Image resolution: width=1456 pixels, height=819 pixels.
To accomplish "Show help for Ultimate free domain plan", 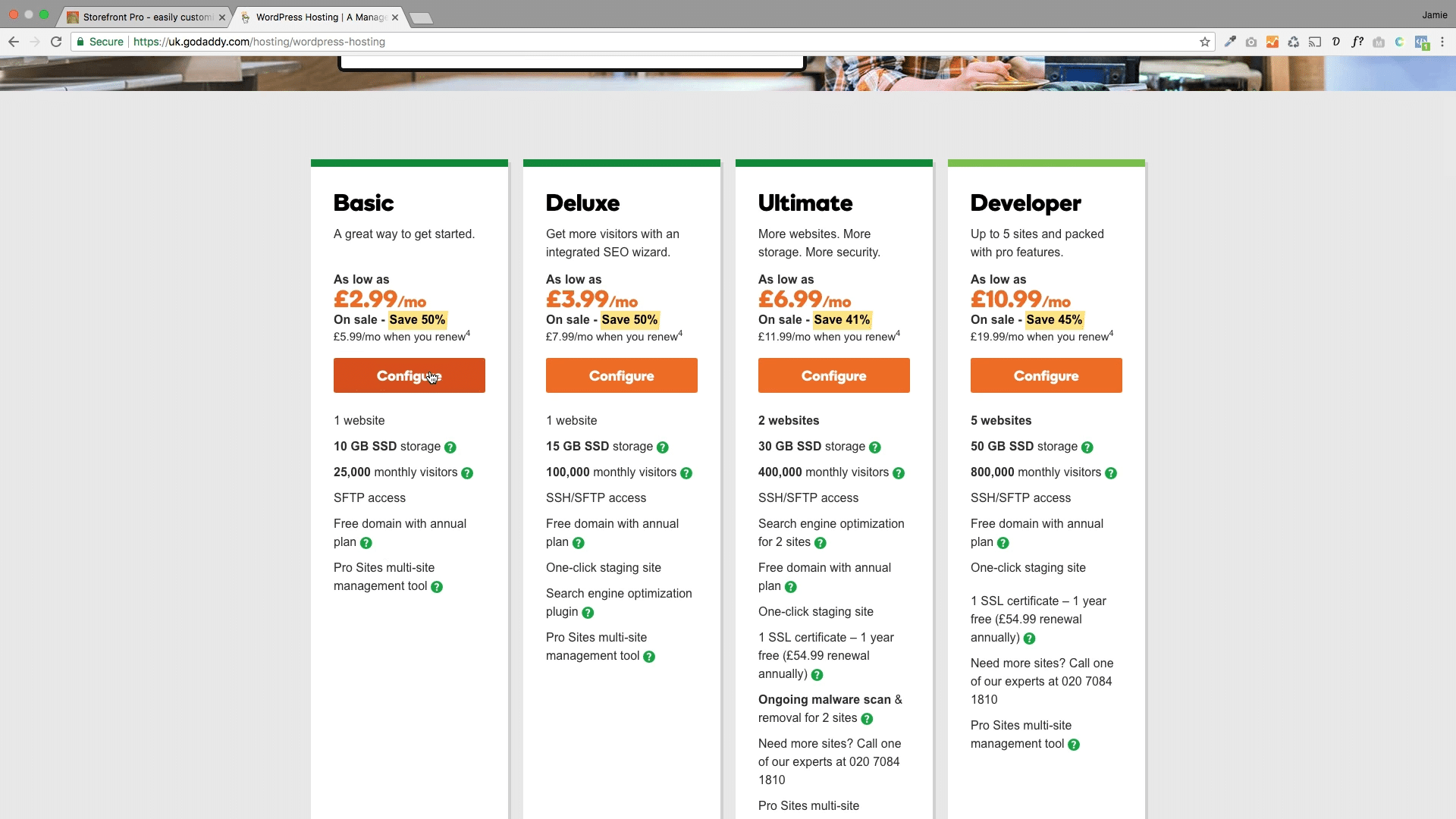I will click(x=791, y=587).
